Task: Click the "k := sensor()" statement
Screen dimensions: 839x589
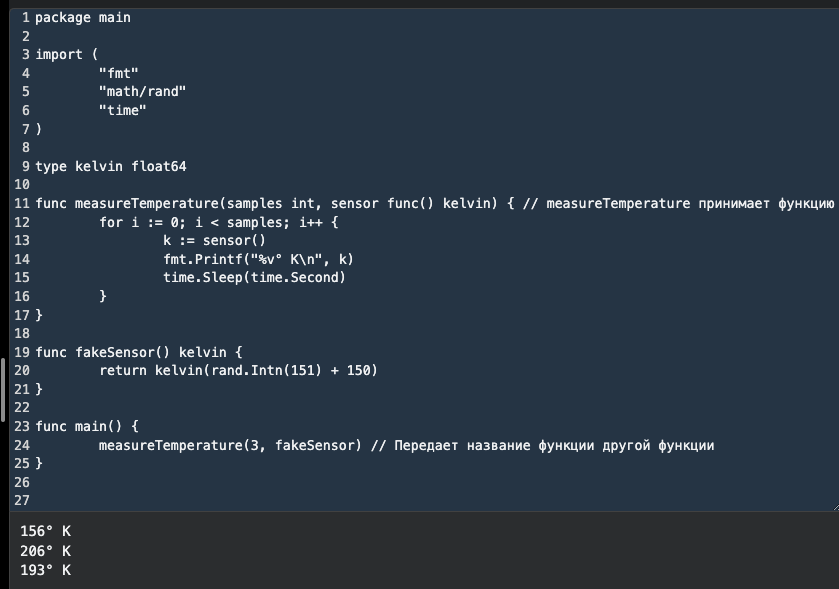Action: pyautogui.click(x=215, y=240)
